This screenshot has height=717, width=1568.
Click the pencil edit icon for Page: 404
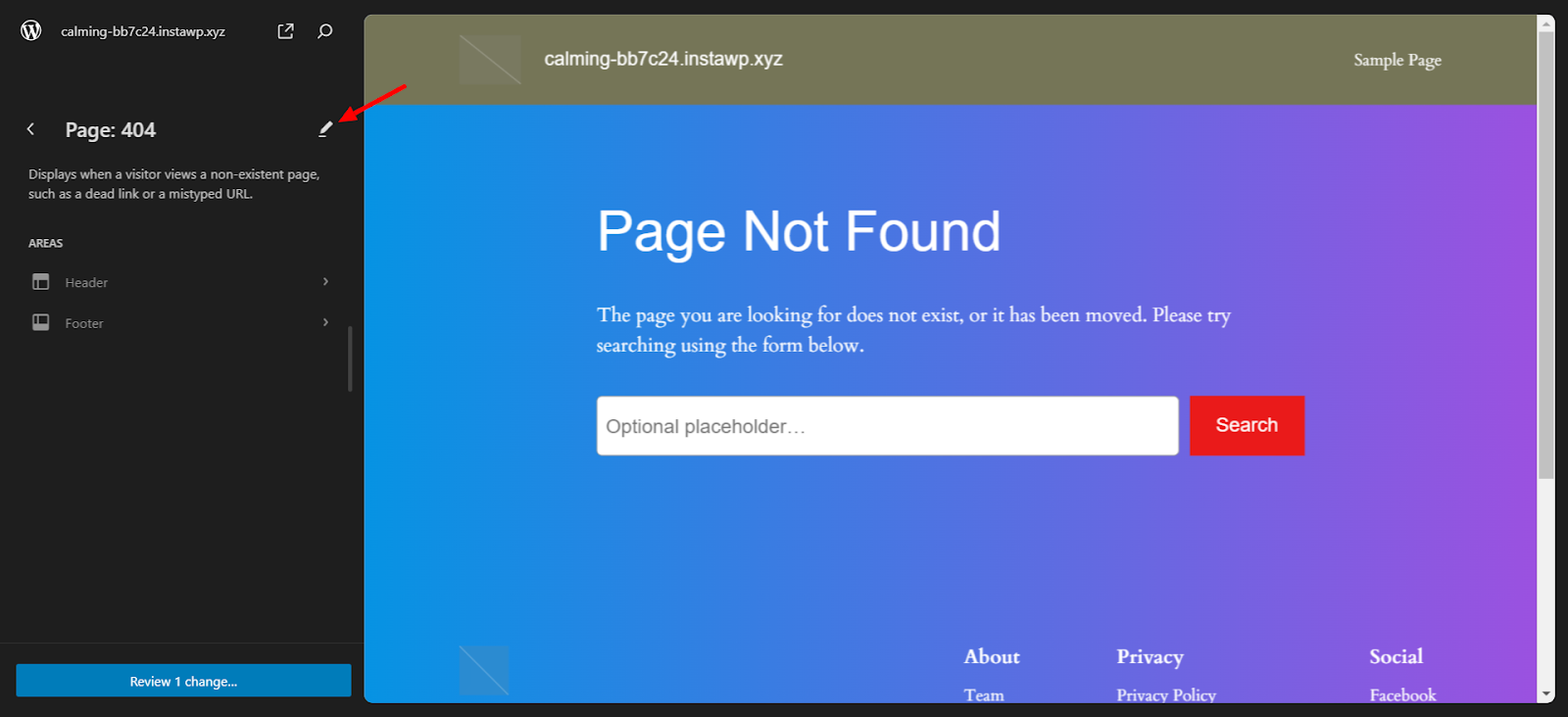(325, 129)
